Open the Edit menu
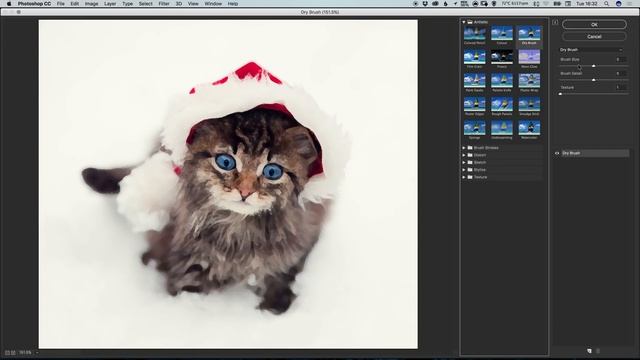Screen dimensions: 640x360 [74, 4]
